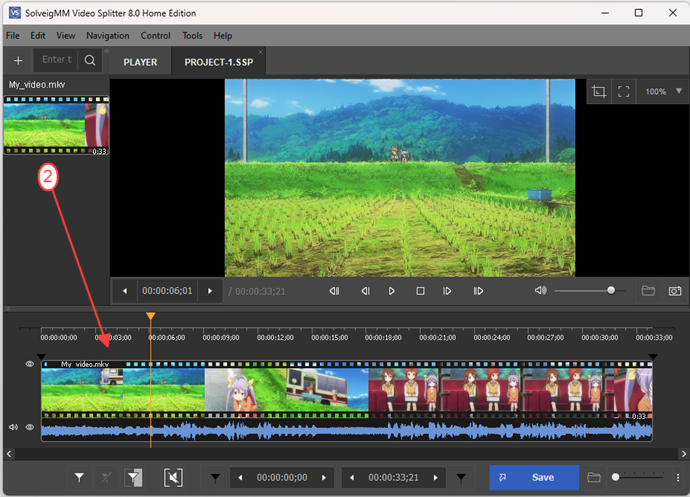Increase end time 00:00:33;21 with right arrow
Viewport: 690px width, 497px height.
[x=436, y=478]
